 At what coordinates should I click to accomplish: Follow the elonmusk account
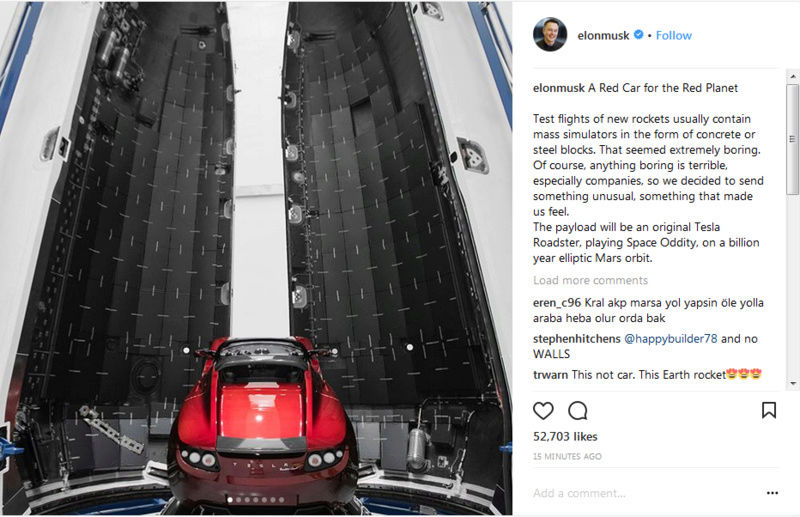(x=673, y=35)
